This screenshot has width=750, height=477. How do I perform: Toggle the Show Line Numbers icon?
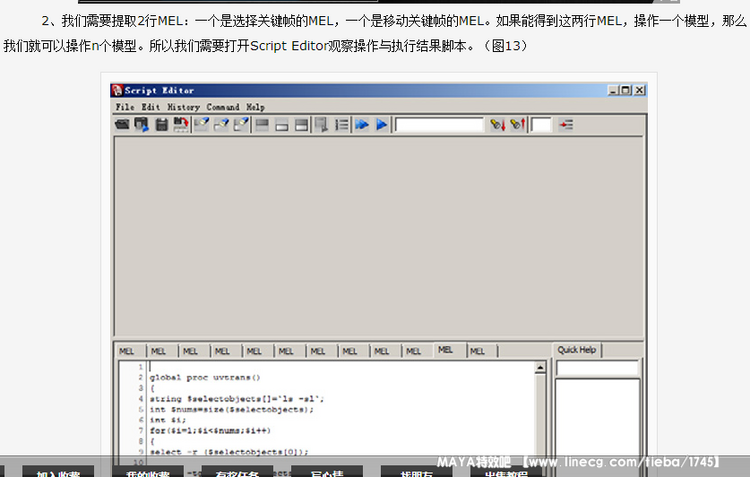coord(342,125)
